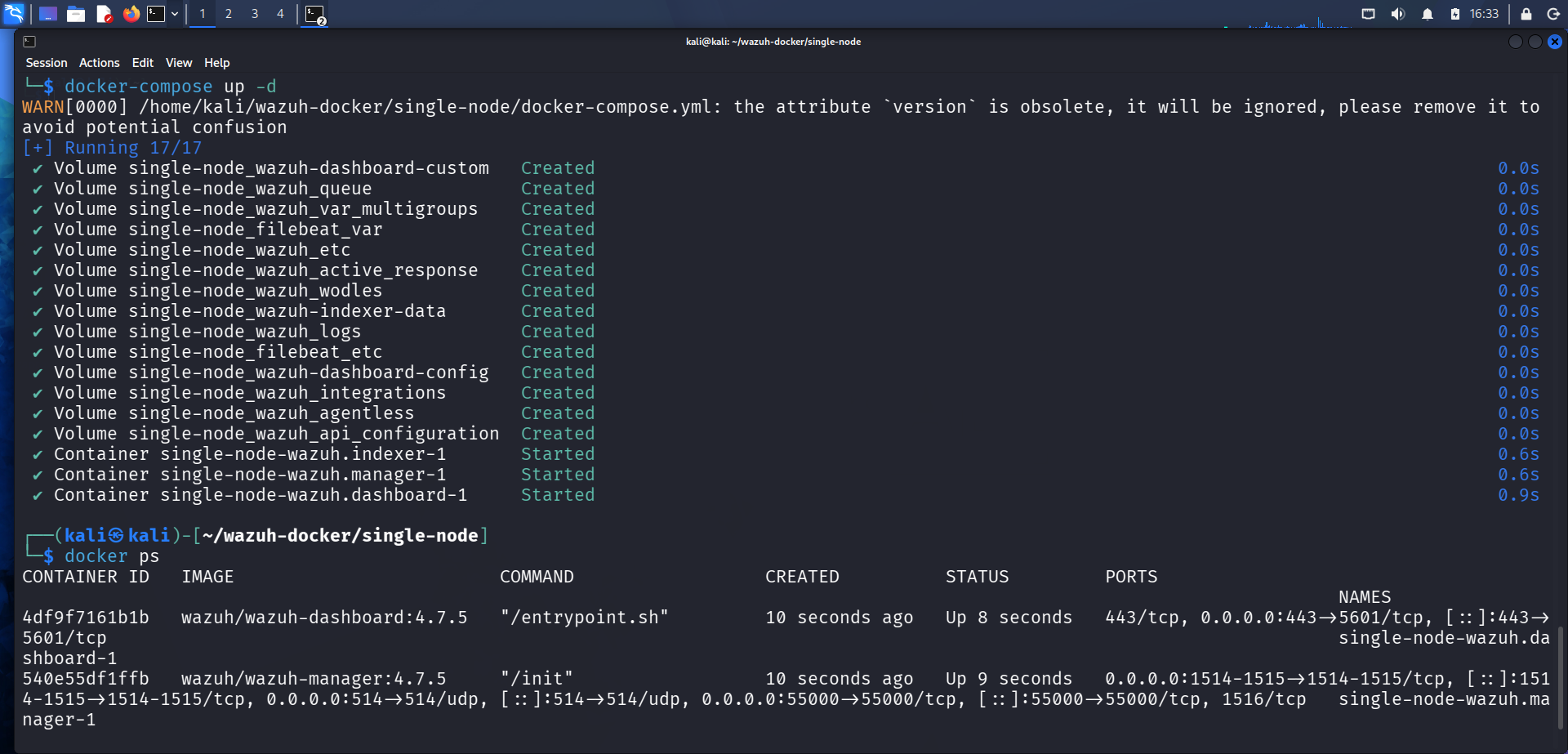
Task: Click 'single-node_filebeat_var' volume name
Action: point(255,230)
